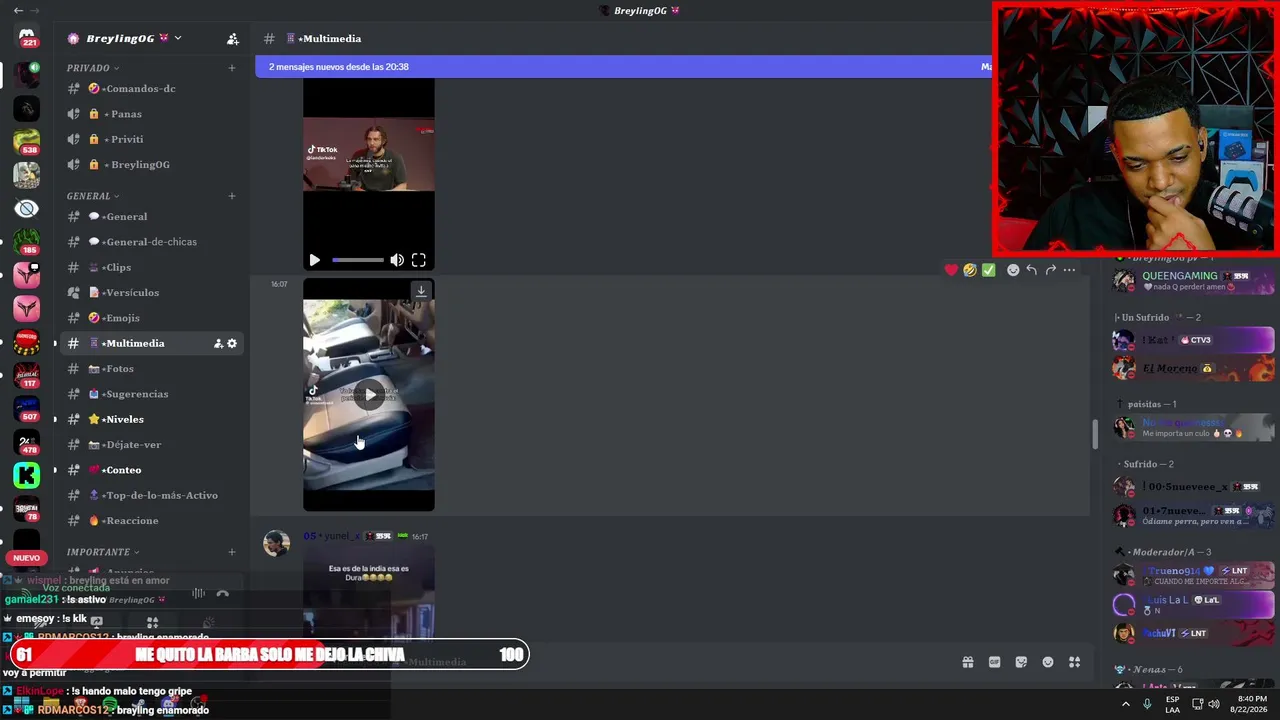This screenshot has height=720, width=1280.
Task: Collapse the GENERAL category
Action: pos(92,196)
